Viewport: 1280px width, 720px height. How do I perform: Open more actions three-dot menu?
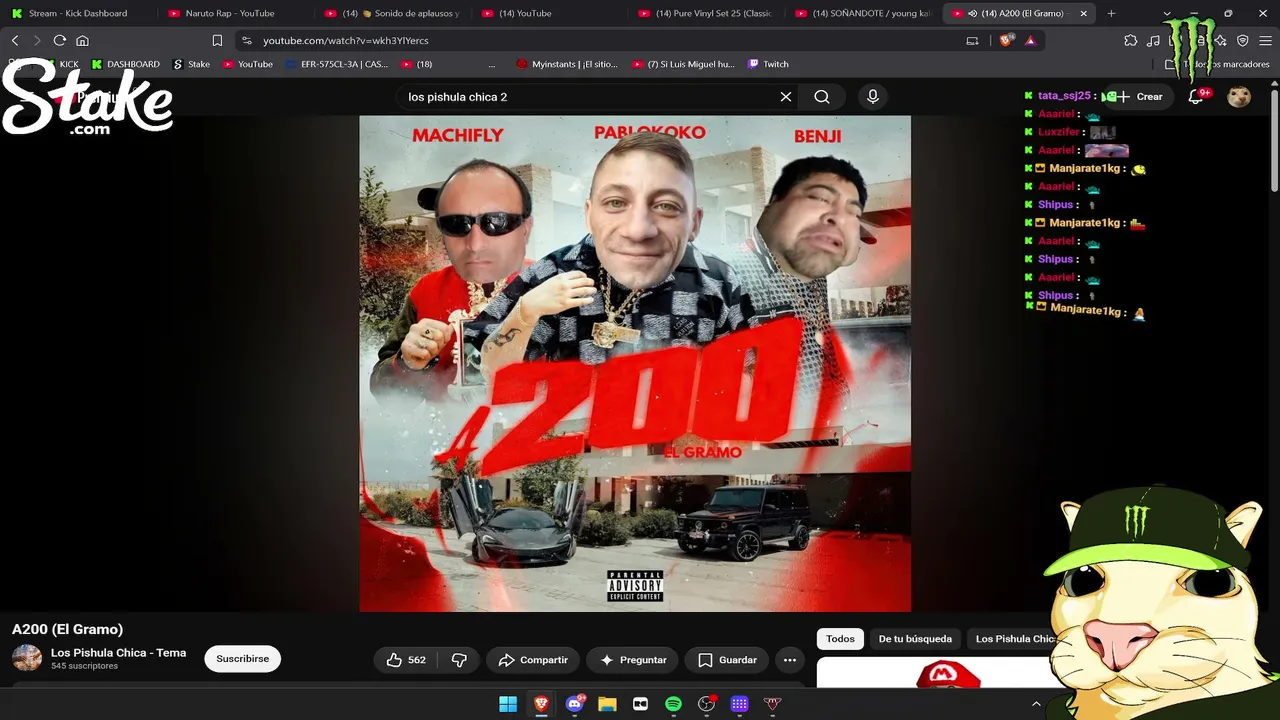tap(789, 660)
